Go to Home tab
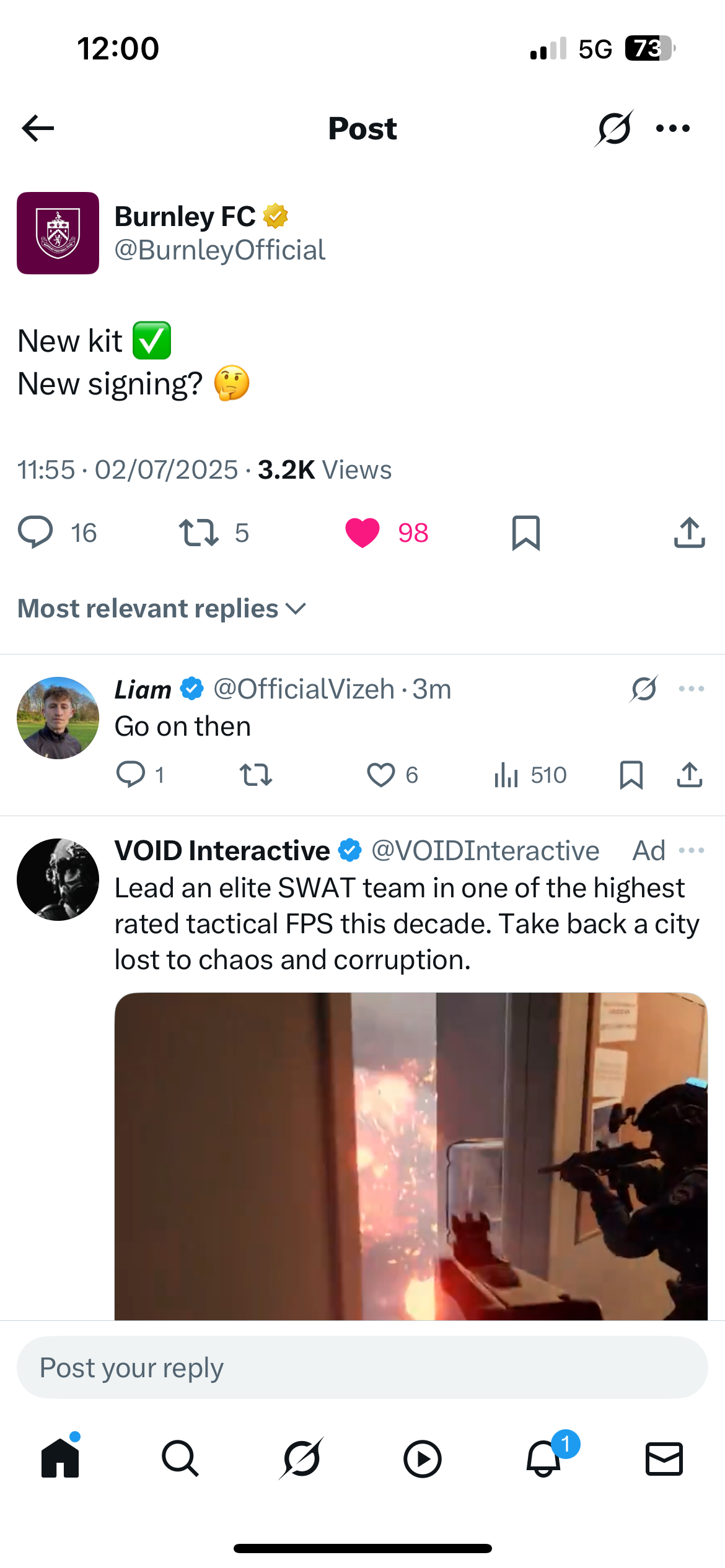This screenshot has height=1568, width=725. pos(60,1458)
